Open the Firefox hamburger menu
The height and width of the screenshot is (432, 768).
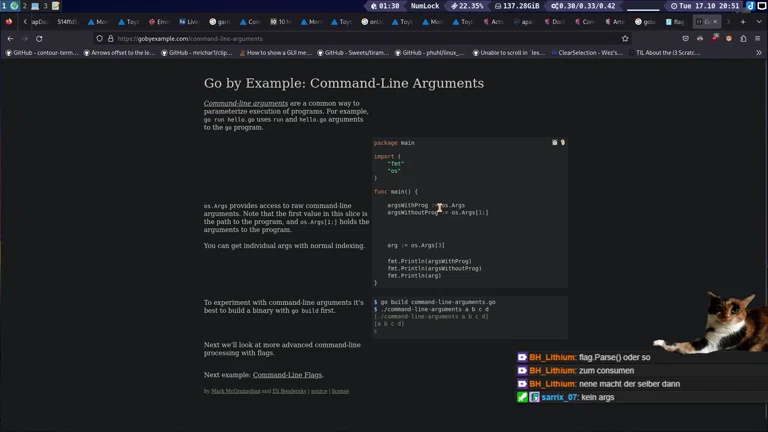757,38
